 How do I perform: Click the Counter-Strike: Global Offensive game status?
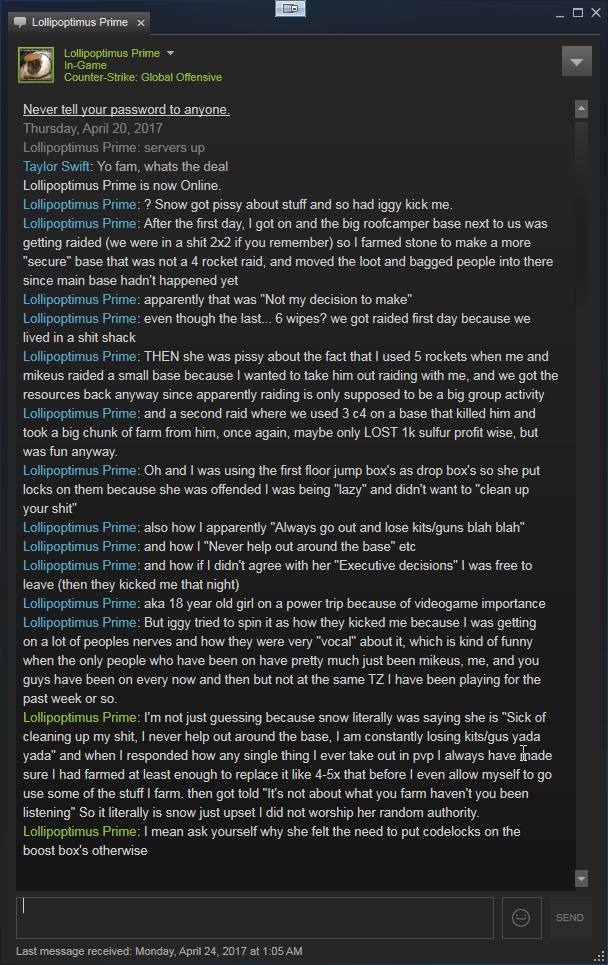click(x=143, y=78)
